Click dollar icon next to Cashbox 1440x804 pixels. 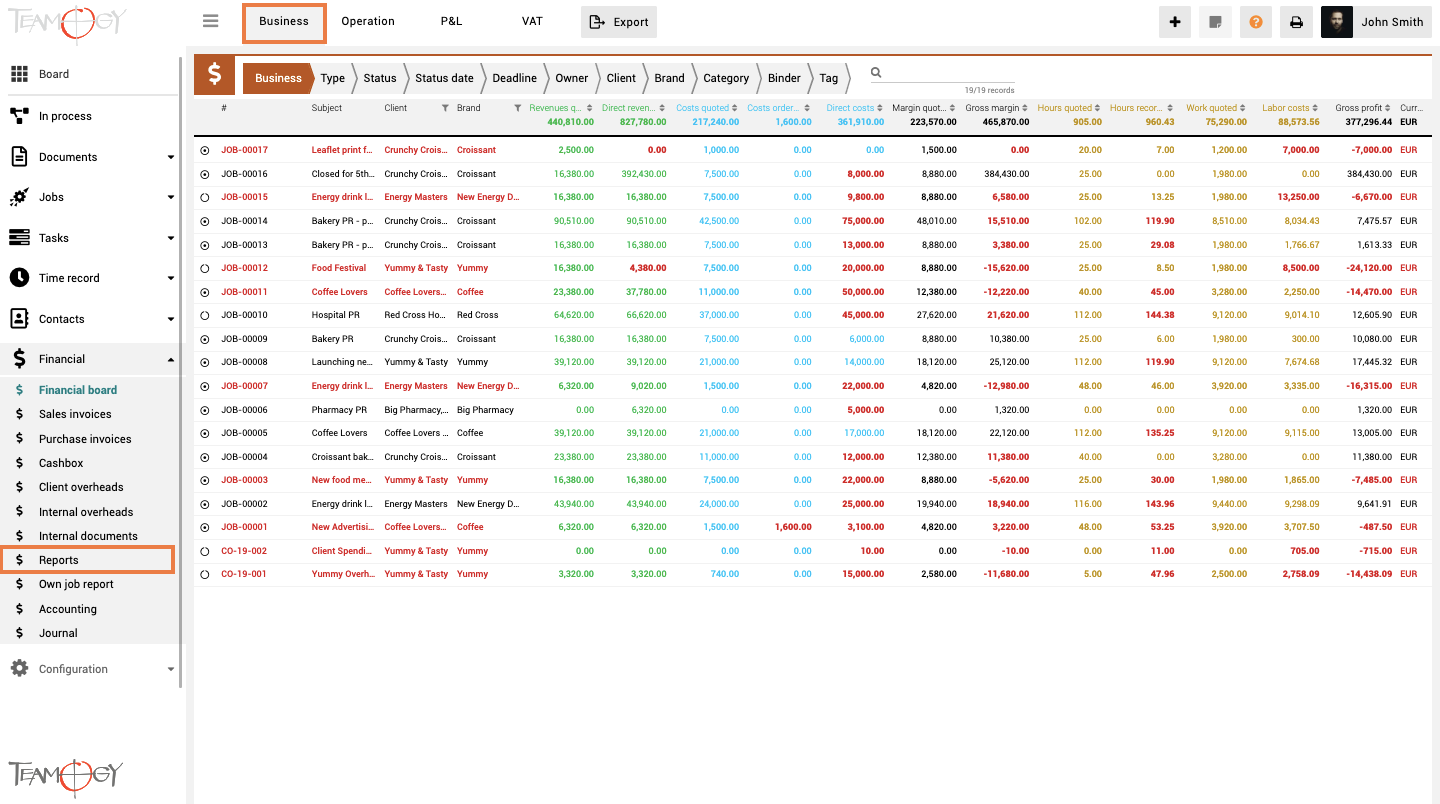[x=19, y=463]
